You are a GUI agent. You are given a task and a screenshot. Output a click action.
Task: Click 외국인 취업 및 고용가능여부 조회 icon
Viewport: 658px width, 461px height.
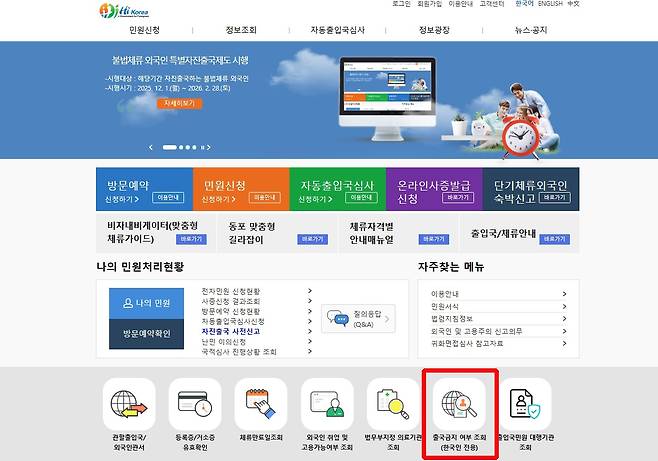pos(328,405)
